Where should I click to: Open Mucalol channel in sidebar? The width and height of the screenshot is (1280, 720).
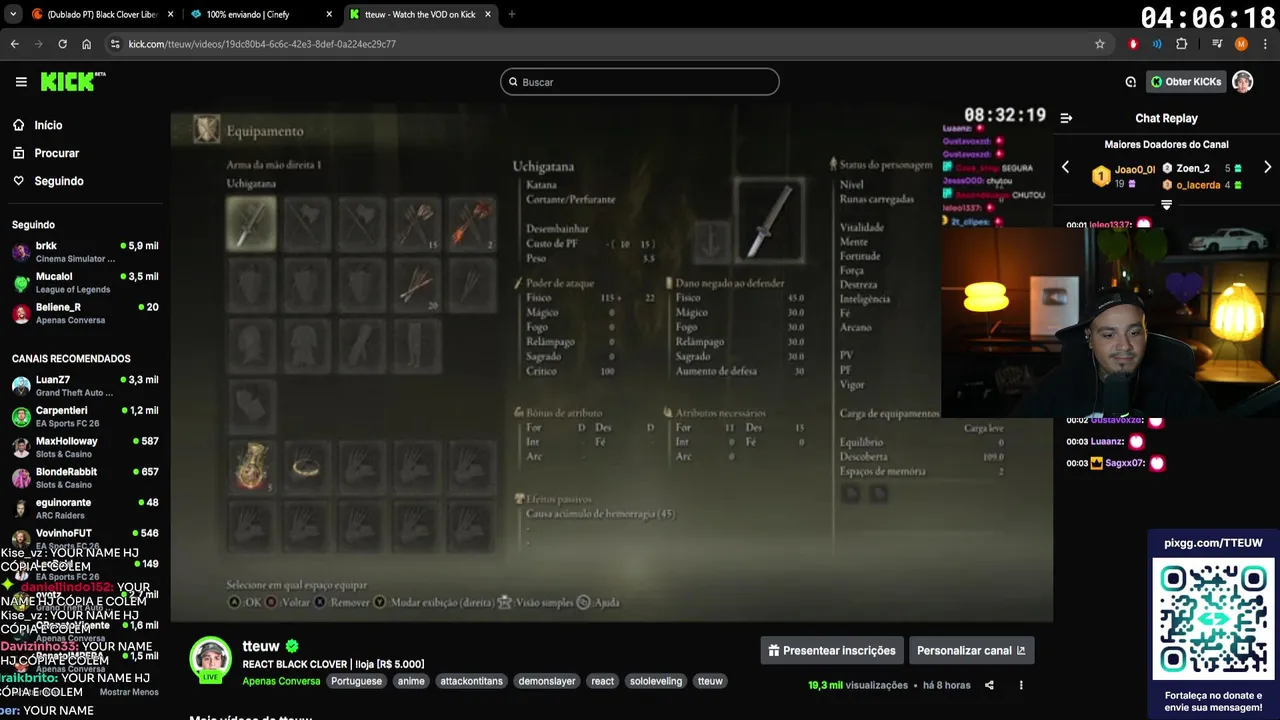pyautogui.click(x=85, y=282)
